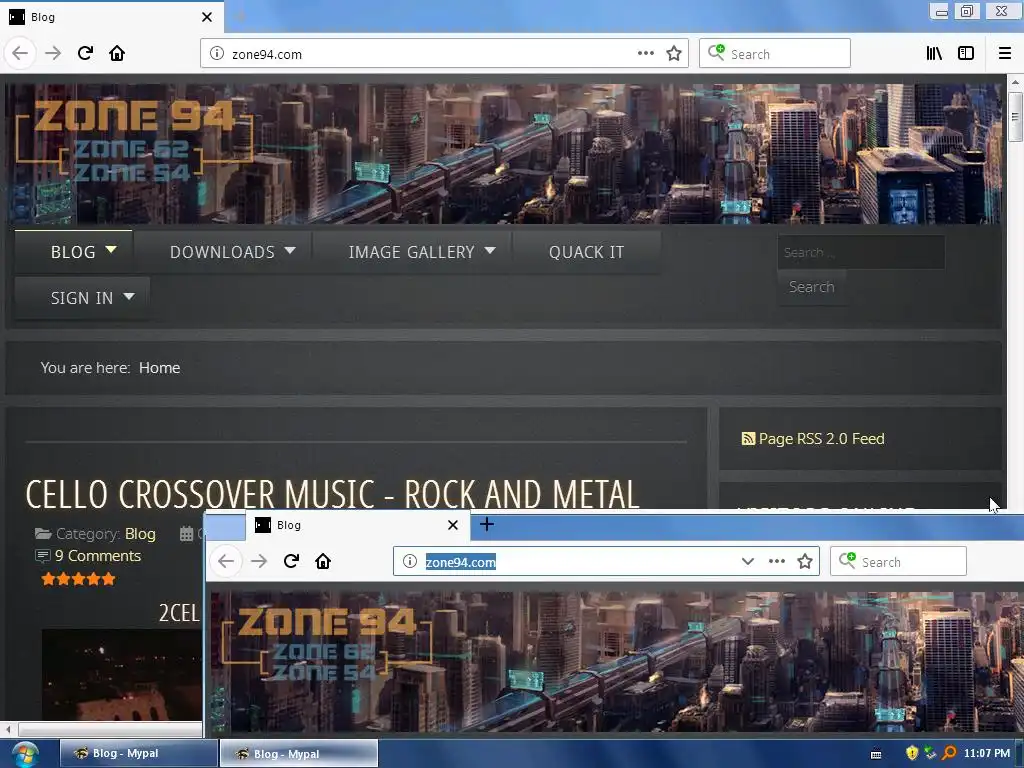The height and width of the screenshot is (768, 1024).
Task: Show site information icon in front window URL bar
Action: click(410, 561)
